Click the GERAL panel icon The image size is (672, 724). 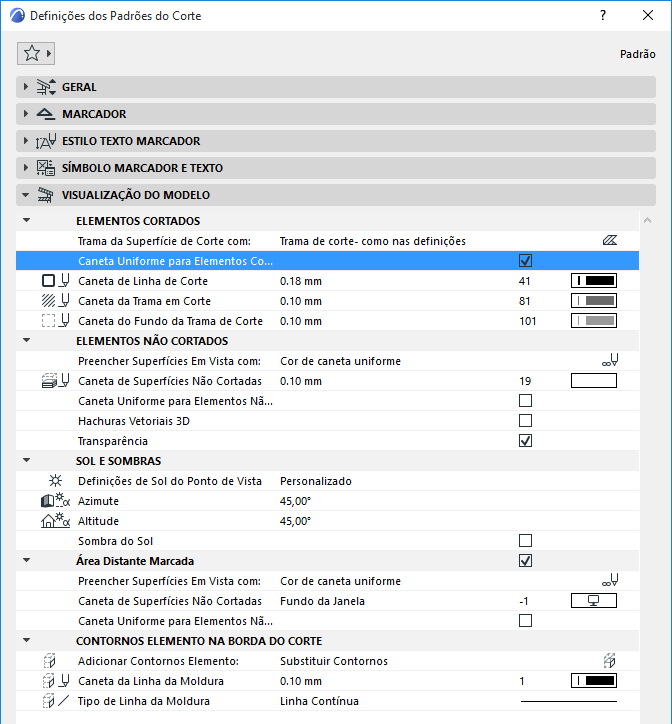pyautogui.click(x=46, y=87)
